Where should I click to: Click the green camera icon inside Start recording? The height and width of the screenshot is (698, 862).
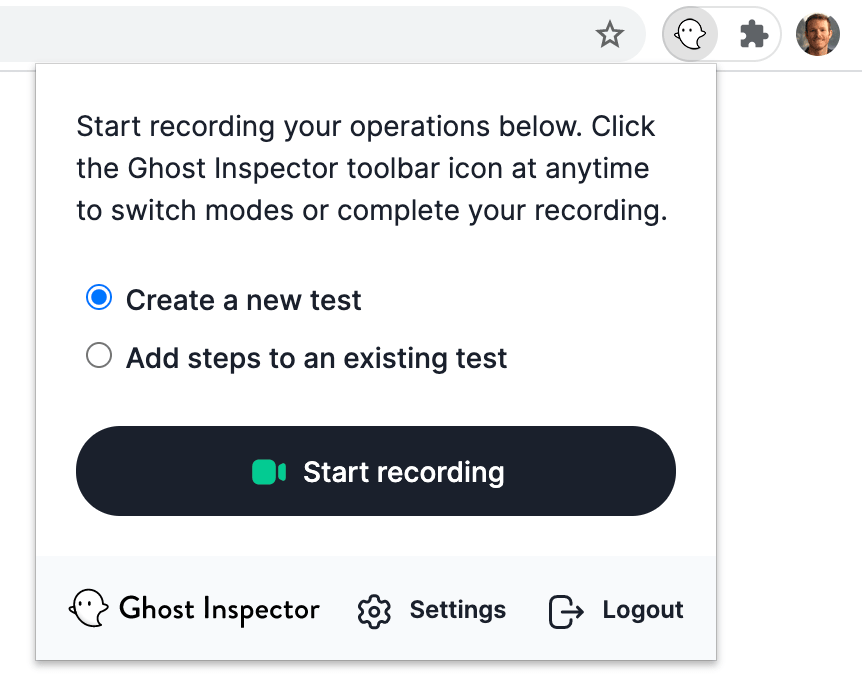(268, 471)
